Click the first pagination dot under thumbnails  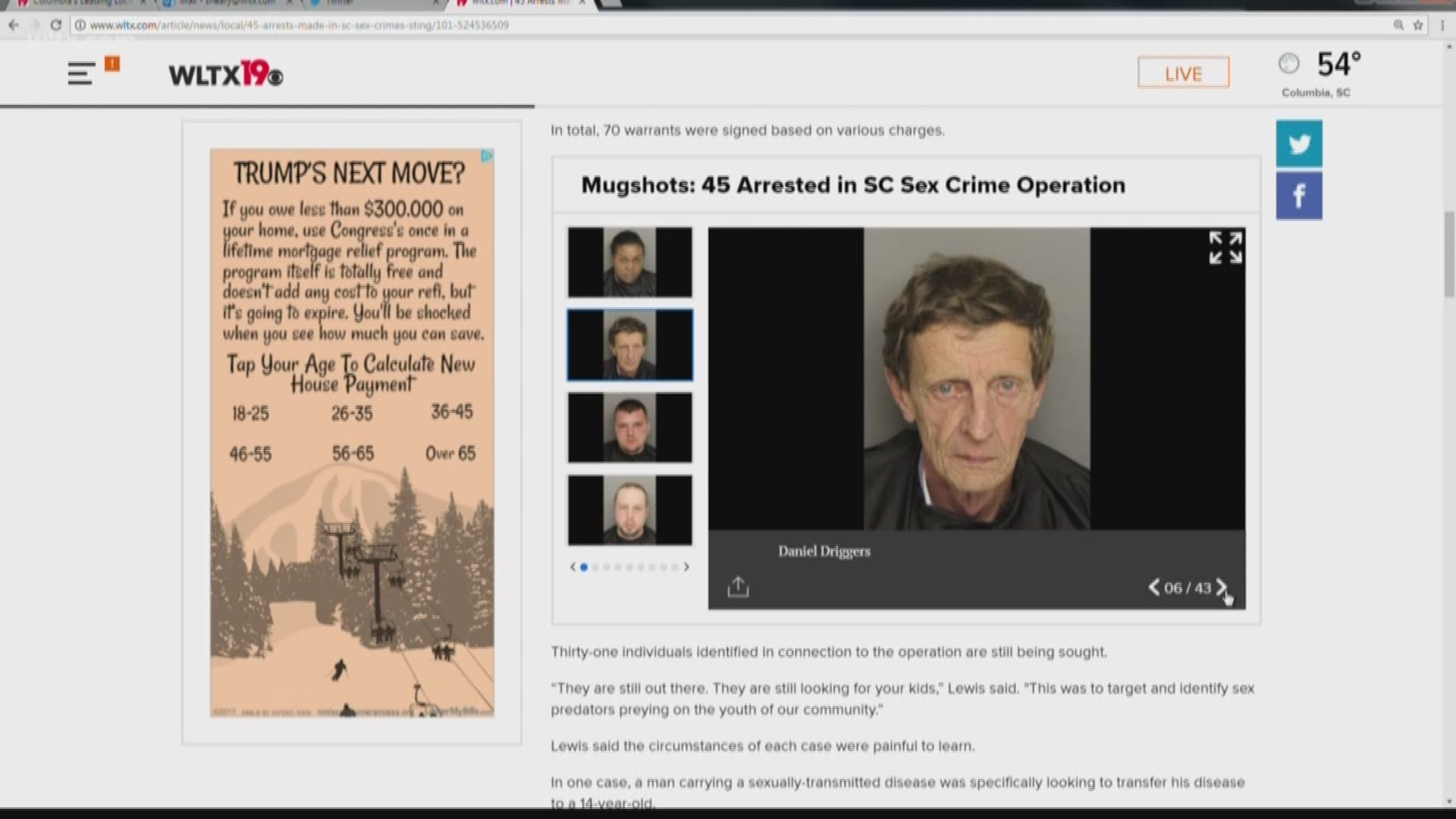click(584, 567)
